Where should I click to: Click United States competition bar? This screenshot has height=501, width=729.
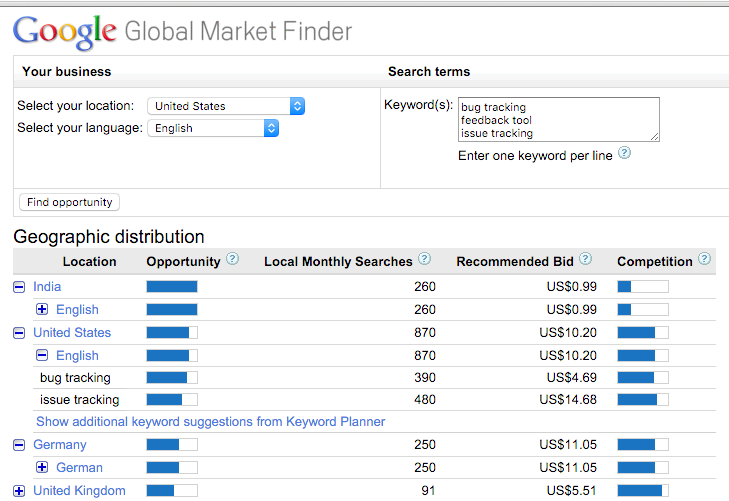coord(643,333)
